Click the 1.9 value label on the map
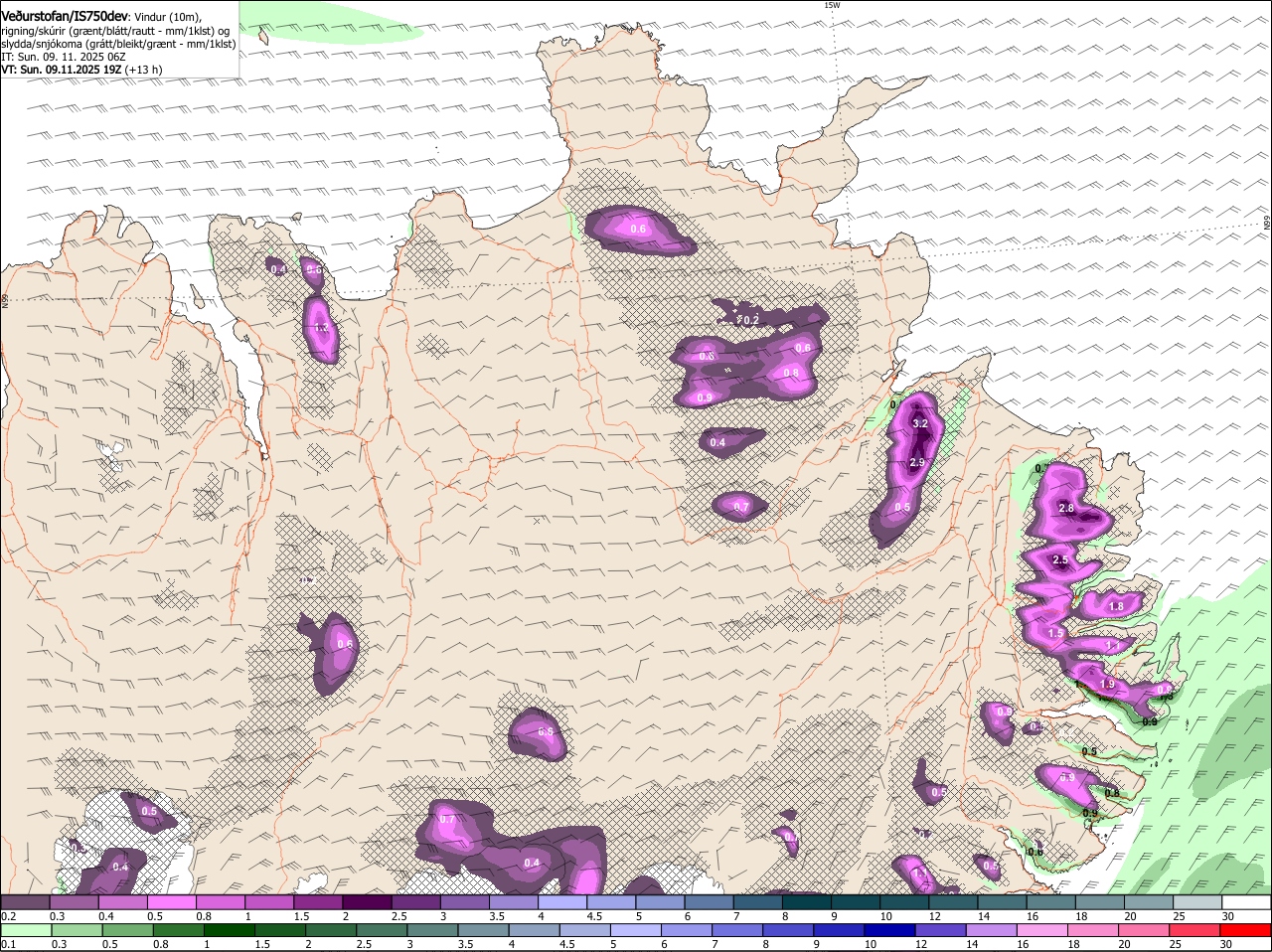The width and height of the screenshot is (1272, 952). click(x=1108, y=685)
